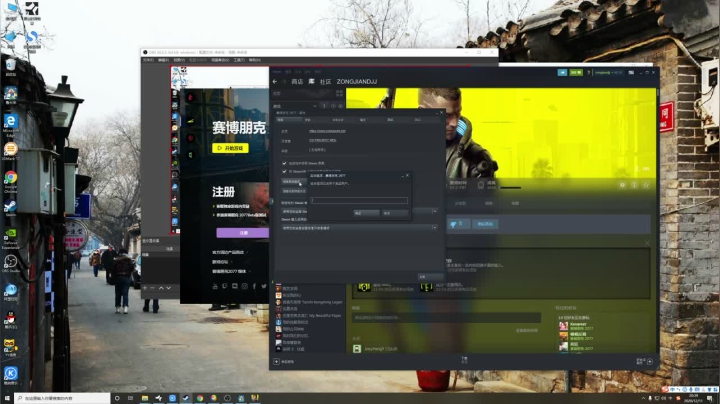Toggle library grid view icon beside search

point(339,93)
